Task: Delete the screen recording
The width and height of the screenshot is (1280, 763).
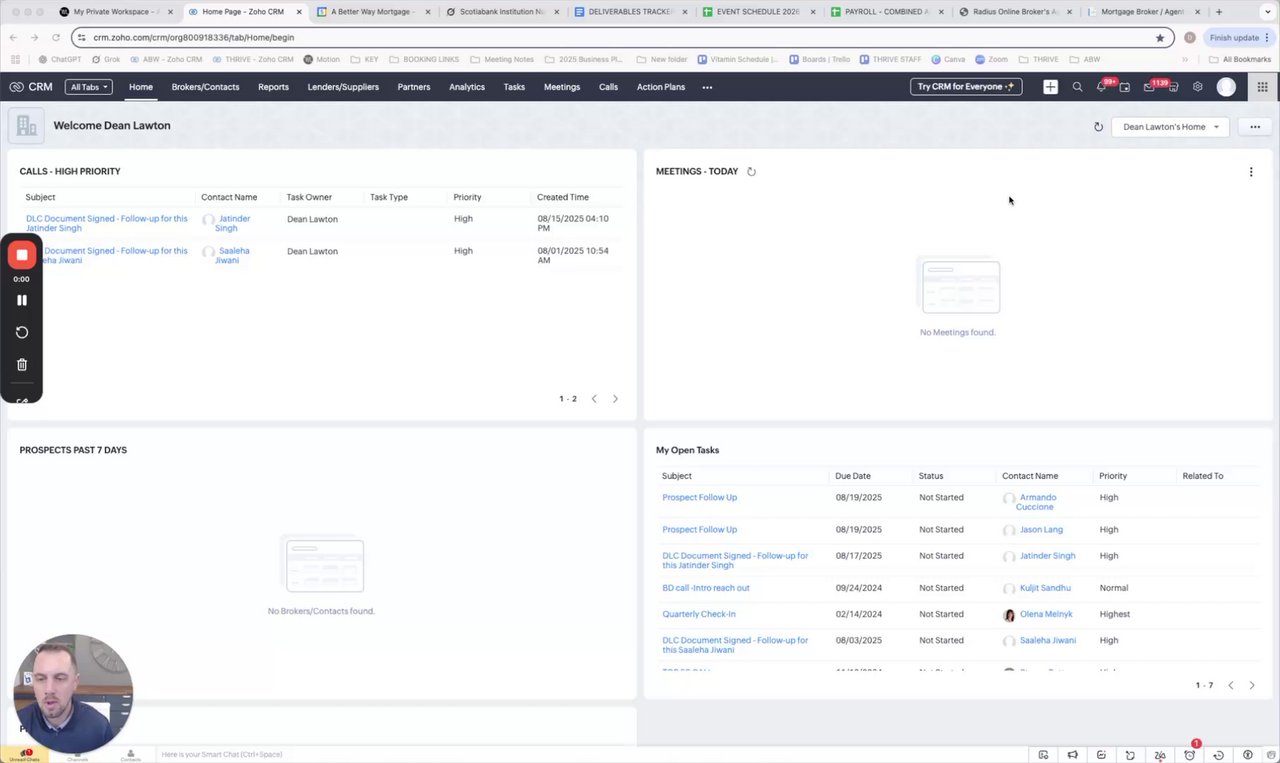Action: coord(21,365)
